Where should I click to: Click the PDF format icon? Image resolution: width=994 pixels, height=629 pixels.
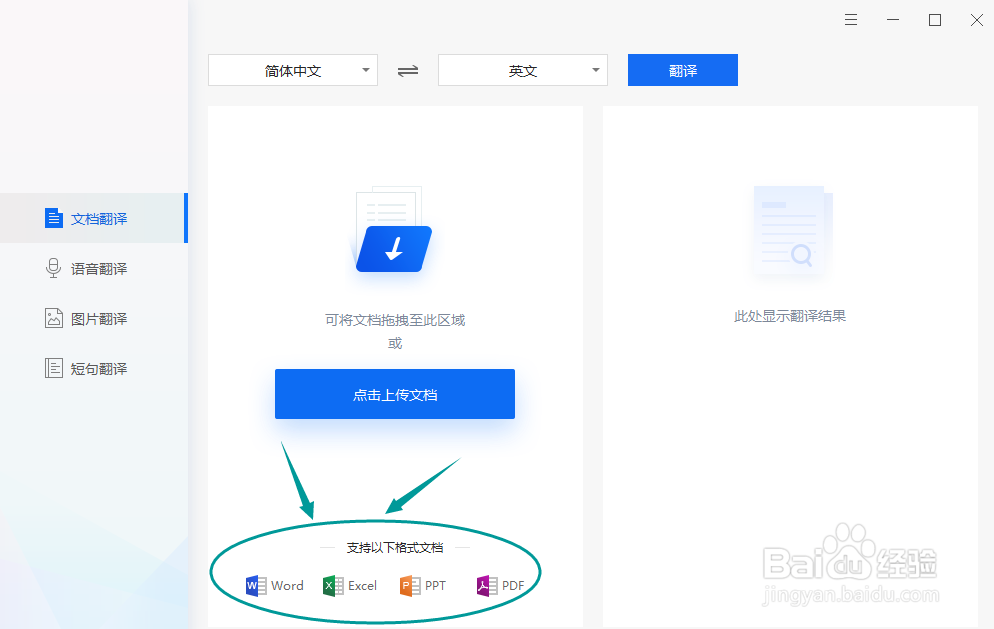(x=487, y=585)
